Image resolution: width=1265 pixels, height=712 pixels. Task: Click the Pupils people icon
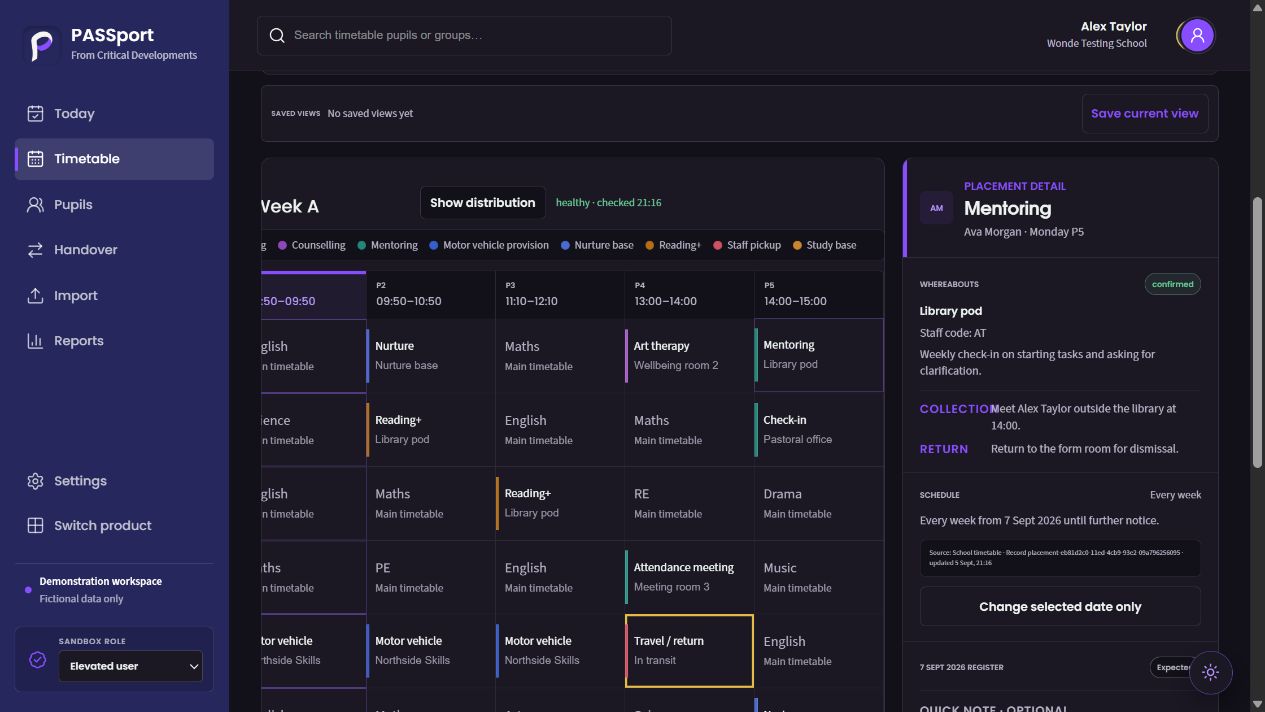(35, 205)
